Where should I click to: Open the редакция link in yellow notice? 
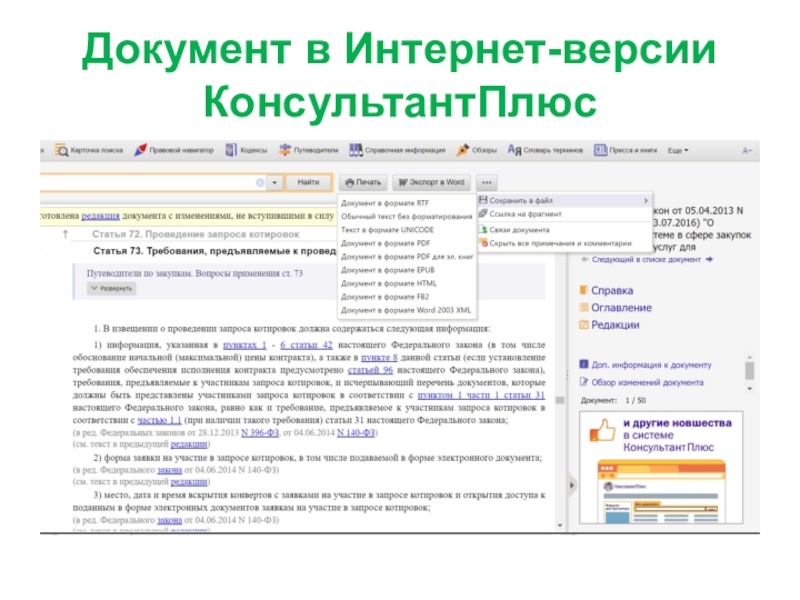point(101,216)
